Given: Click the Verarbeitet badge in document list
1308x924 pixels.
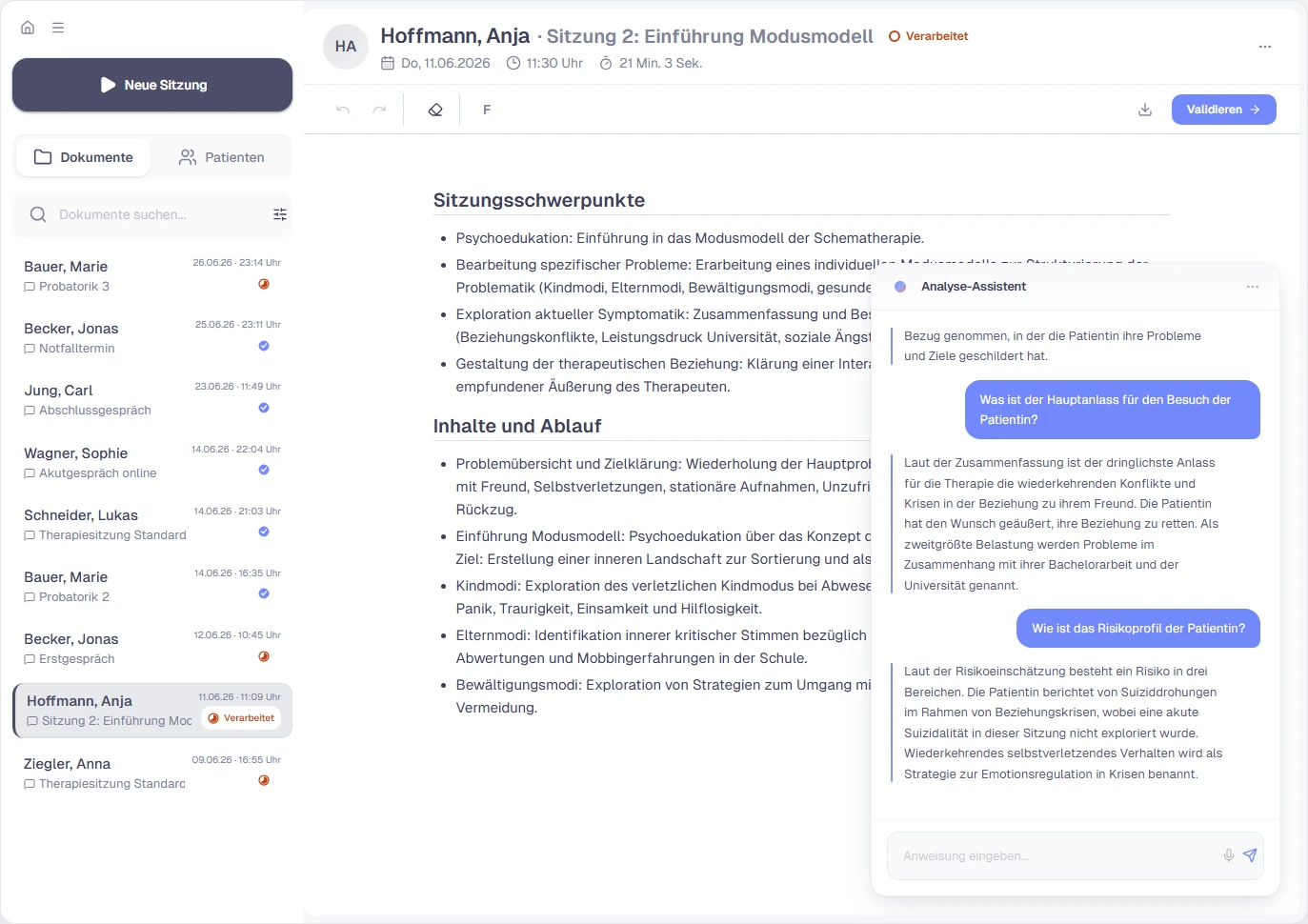Looking at the screenshot, I should pyautogui.click(x=241, y=718).
